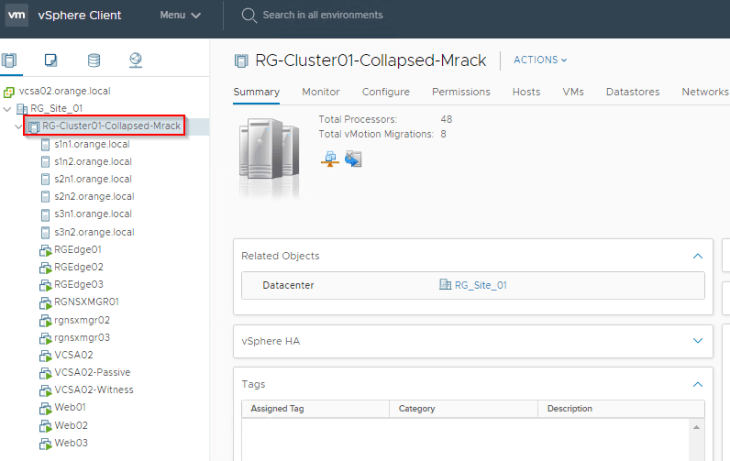Select rgnsxmgr02 in the inventory tree
The height and width of the screenshot is (461, 730).
(x=82, y=320)
